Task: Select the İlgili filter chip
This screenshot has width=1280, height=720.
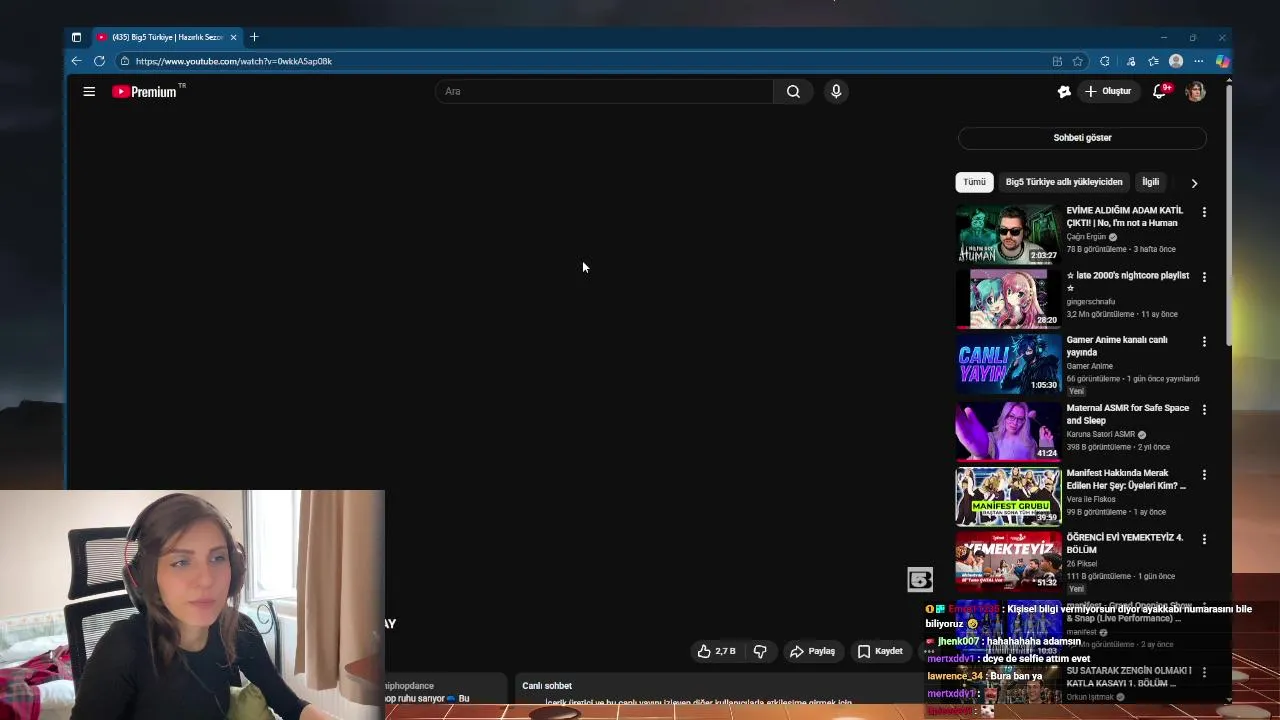Action: point(1151,182)
